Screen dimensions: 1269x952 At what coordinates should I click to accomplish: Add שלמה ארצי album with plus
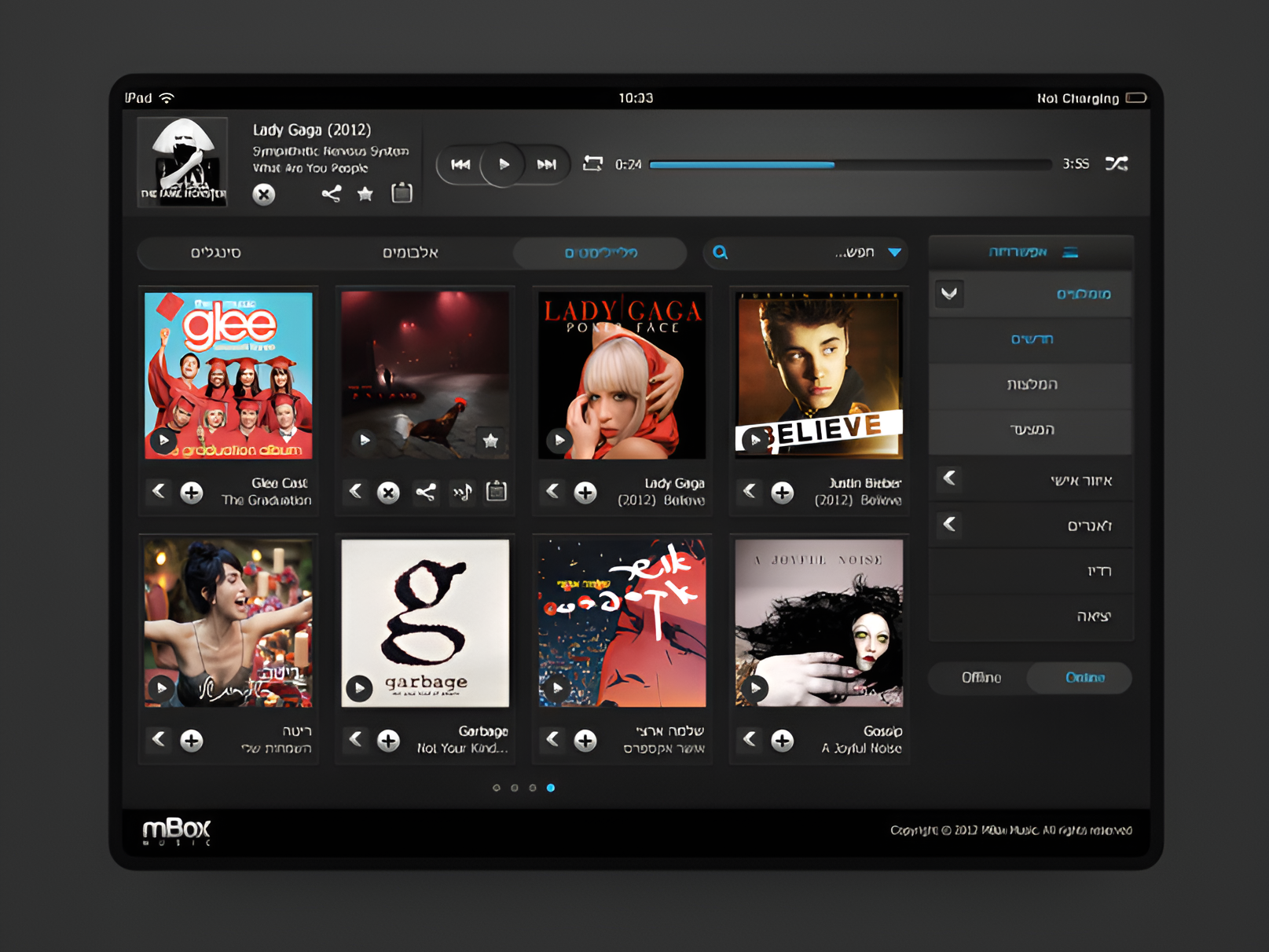(x=585, y=741)
